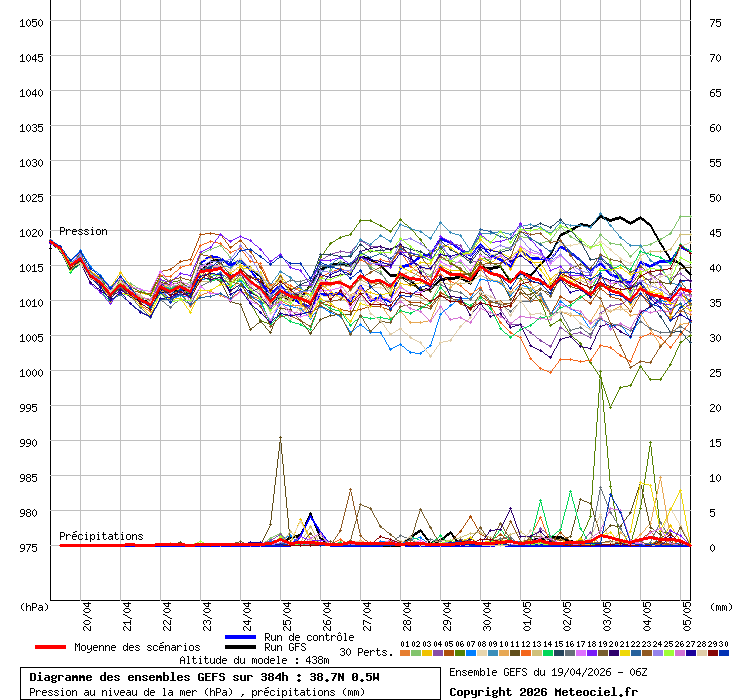Select the yellow perturbation 21 legend swatch

click(625, 653)
